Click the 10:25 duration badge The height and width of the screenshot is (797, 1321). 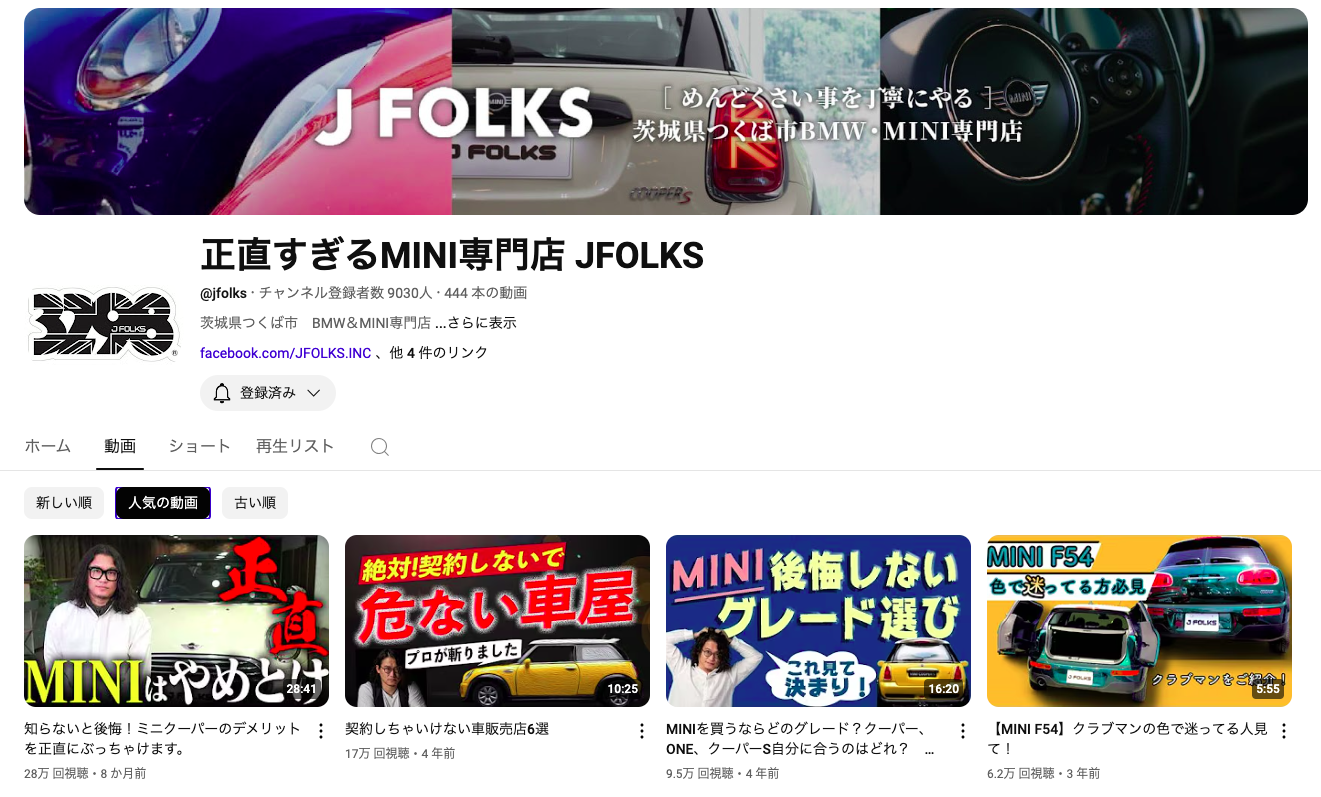pos(622,689)
